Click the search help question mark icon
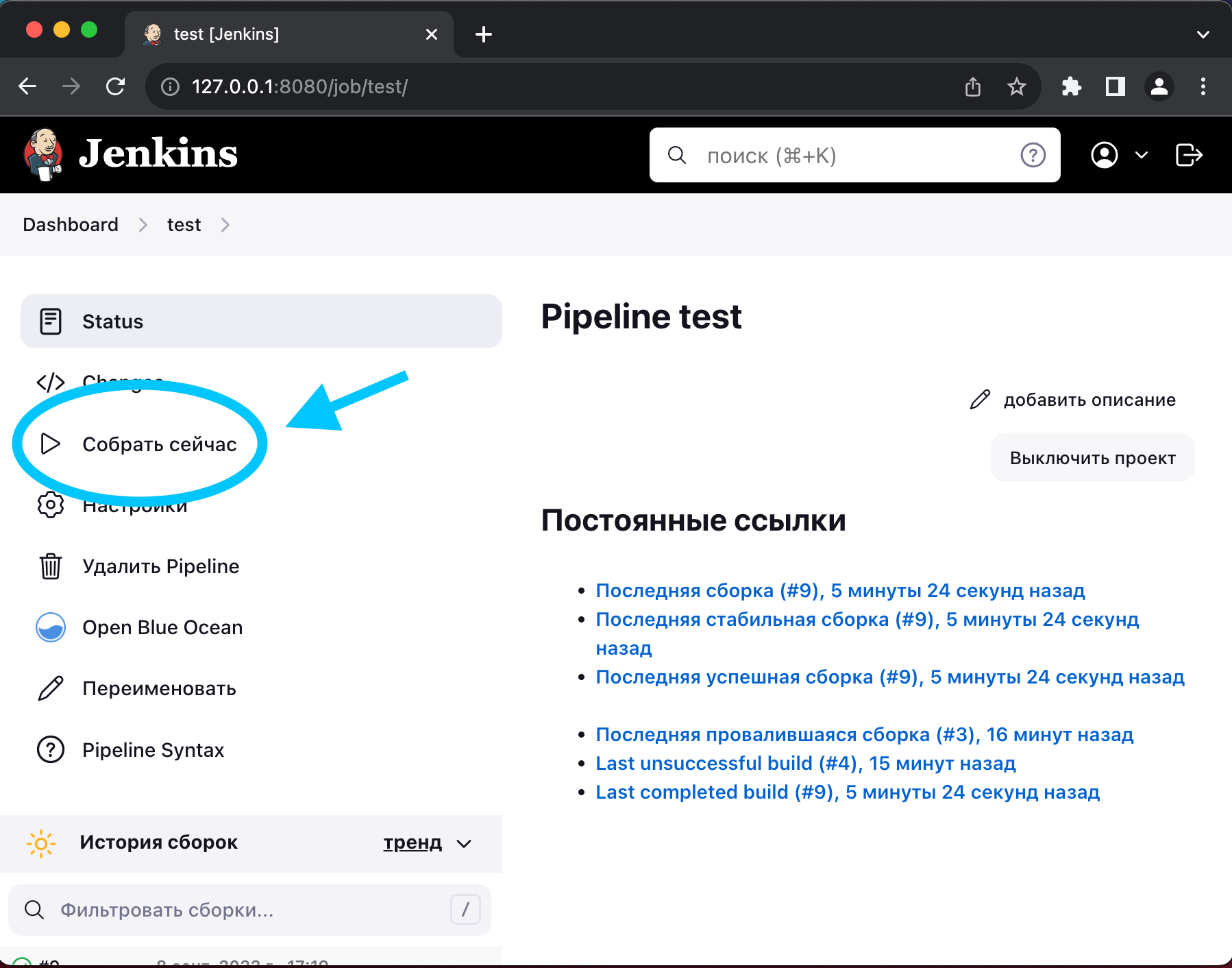The image size is (1232, 968). (x=1033, y=155)
